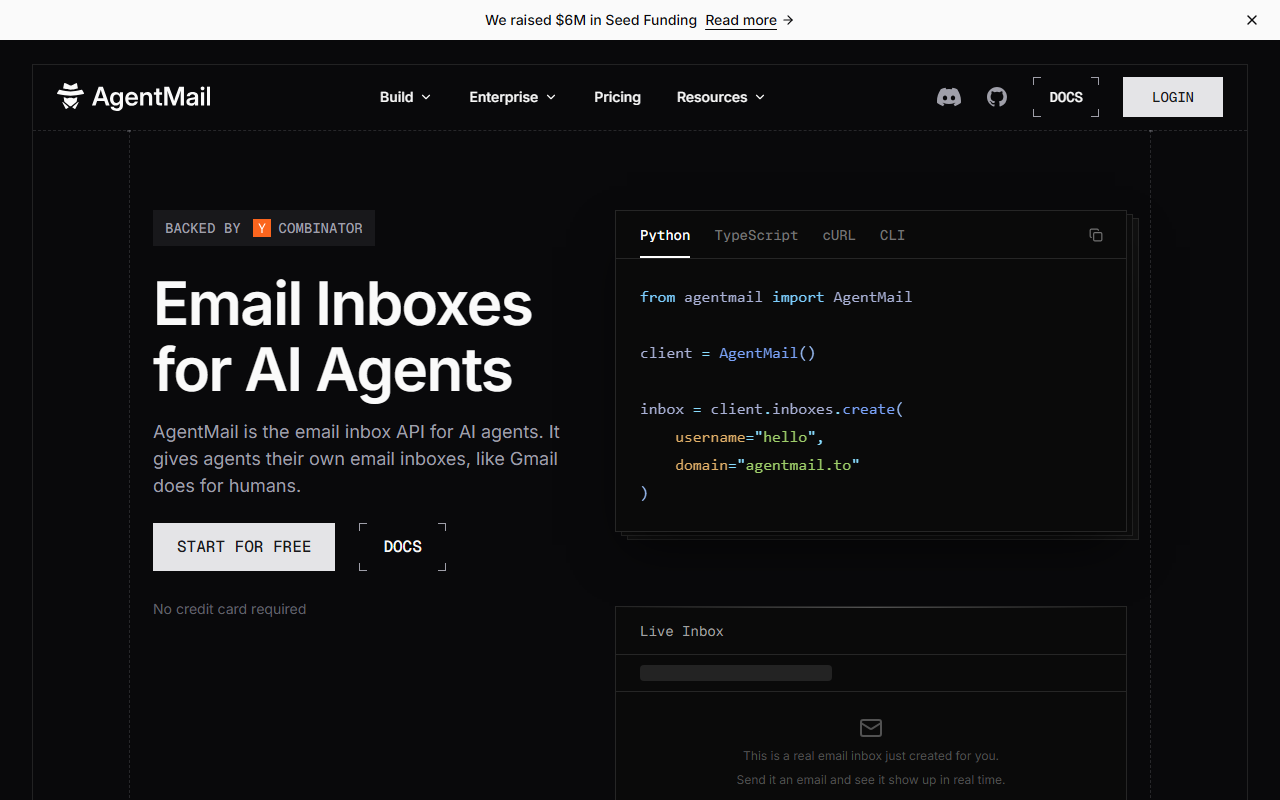The width and height of the screenshot is (1280, 800).
Task: Click the loading inbox address placeholder bar
Action: click(736, 673)
